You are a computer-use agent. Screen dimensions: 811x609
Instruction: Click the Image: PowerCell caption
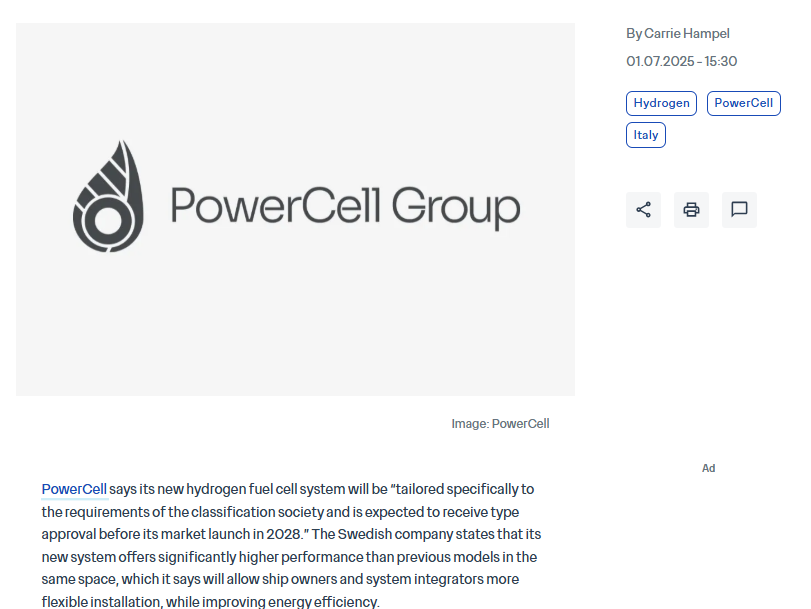point(500,424)
